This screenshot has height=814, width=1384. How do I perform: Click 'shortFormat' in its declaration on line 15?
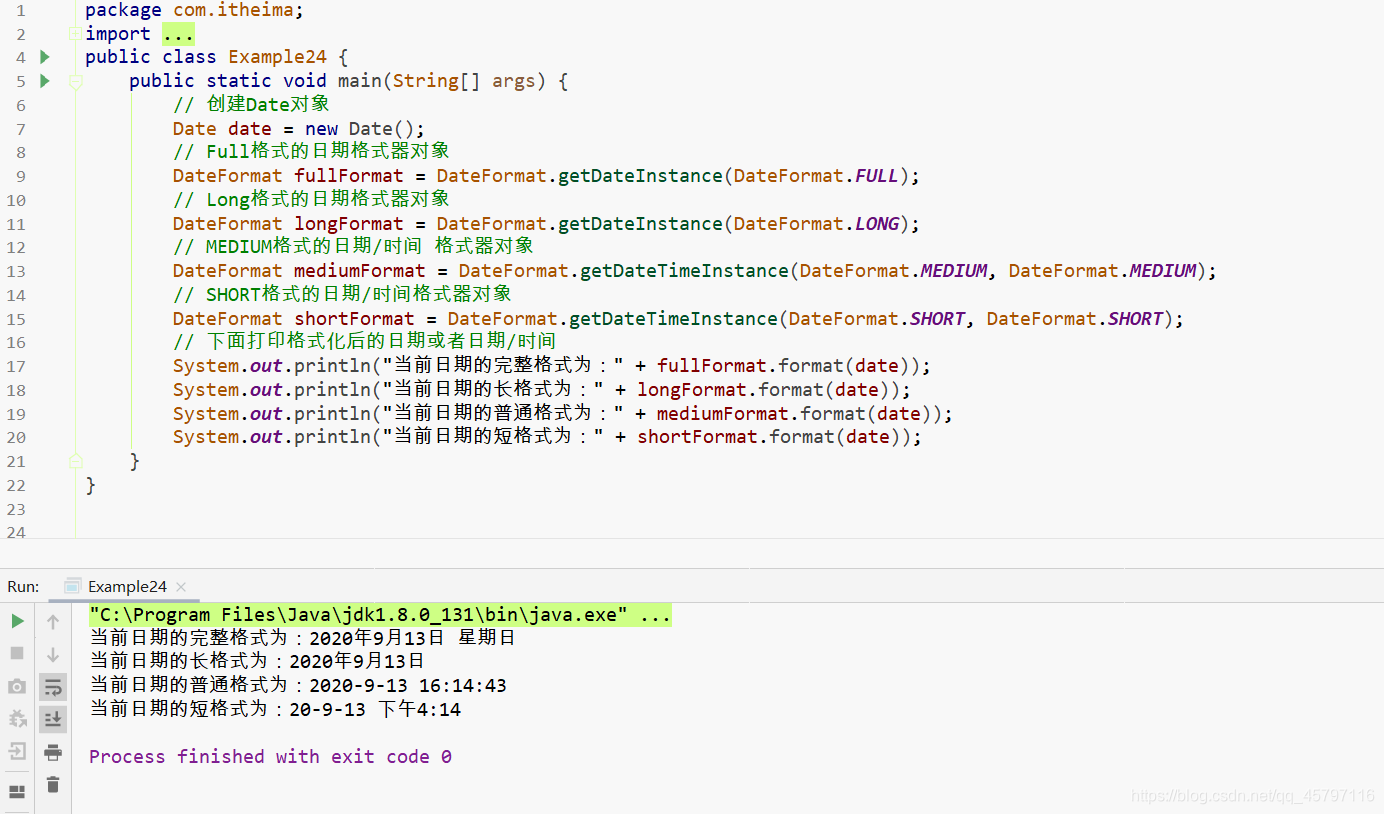click(x=354, y=319)
